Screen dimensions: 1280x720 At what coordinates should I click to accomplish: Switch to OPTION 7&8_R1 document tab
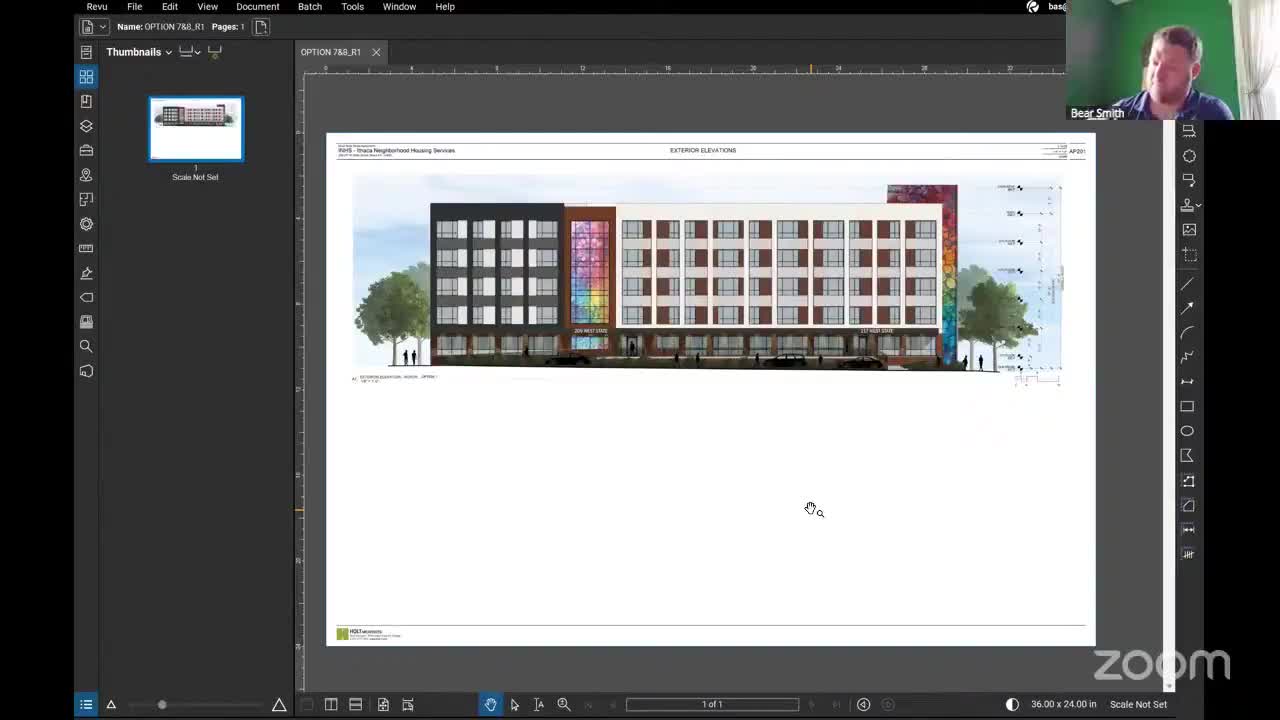point(331,52)
